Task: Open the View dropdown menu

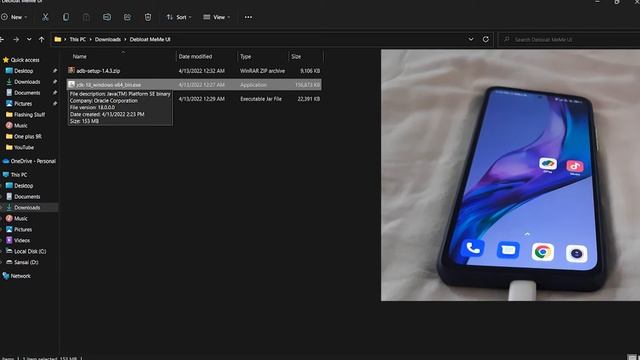Action: 217,17
